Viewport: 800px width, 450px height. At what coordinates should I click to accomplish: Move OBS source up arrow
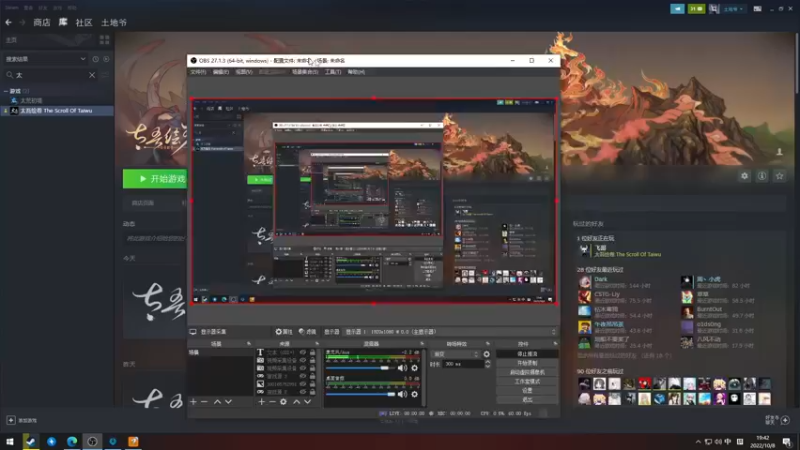(296, 402)
